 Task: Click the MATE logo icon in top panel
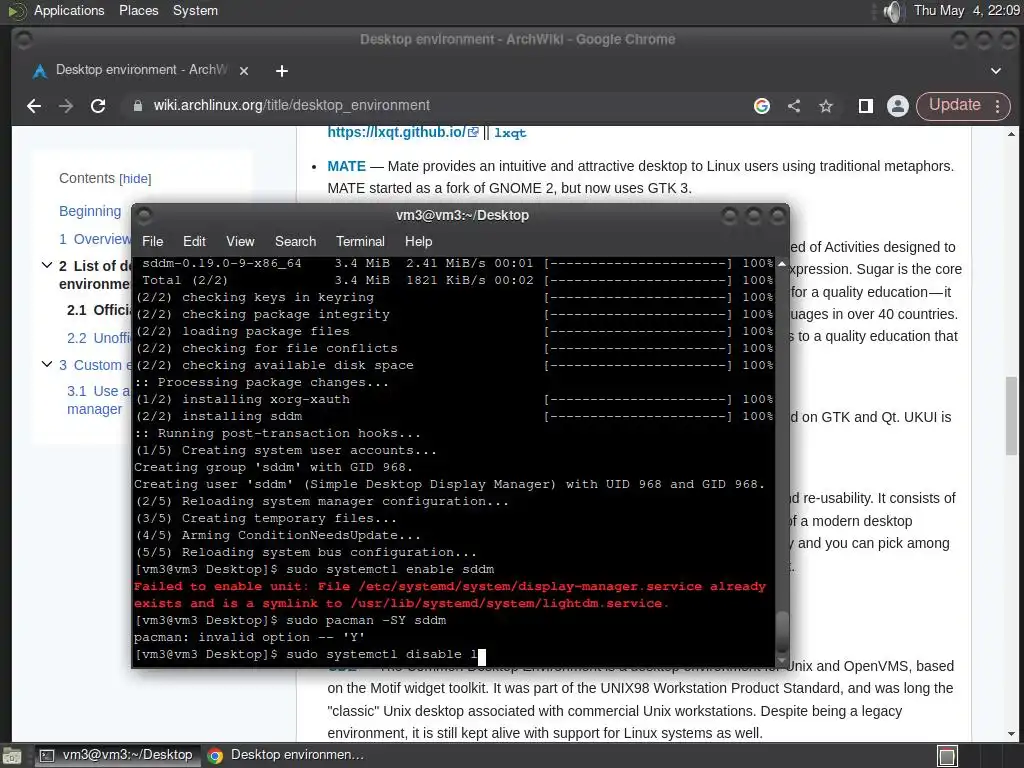[x=18, y=11]
